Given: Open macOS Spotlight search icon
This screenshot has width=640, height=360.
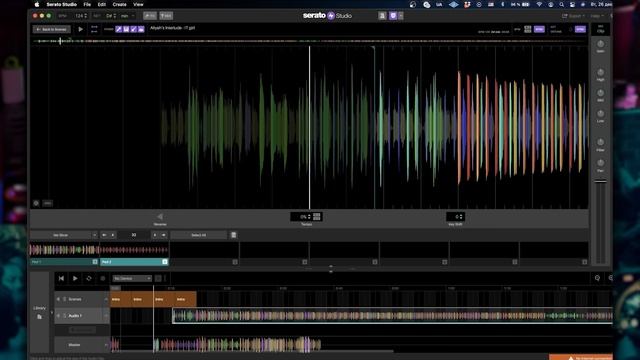Looking at the screenshot, I should (562, 4).
